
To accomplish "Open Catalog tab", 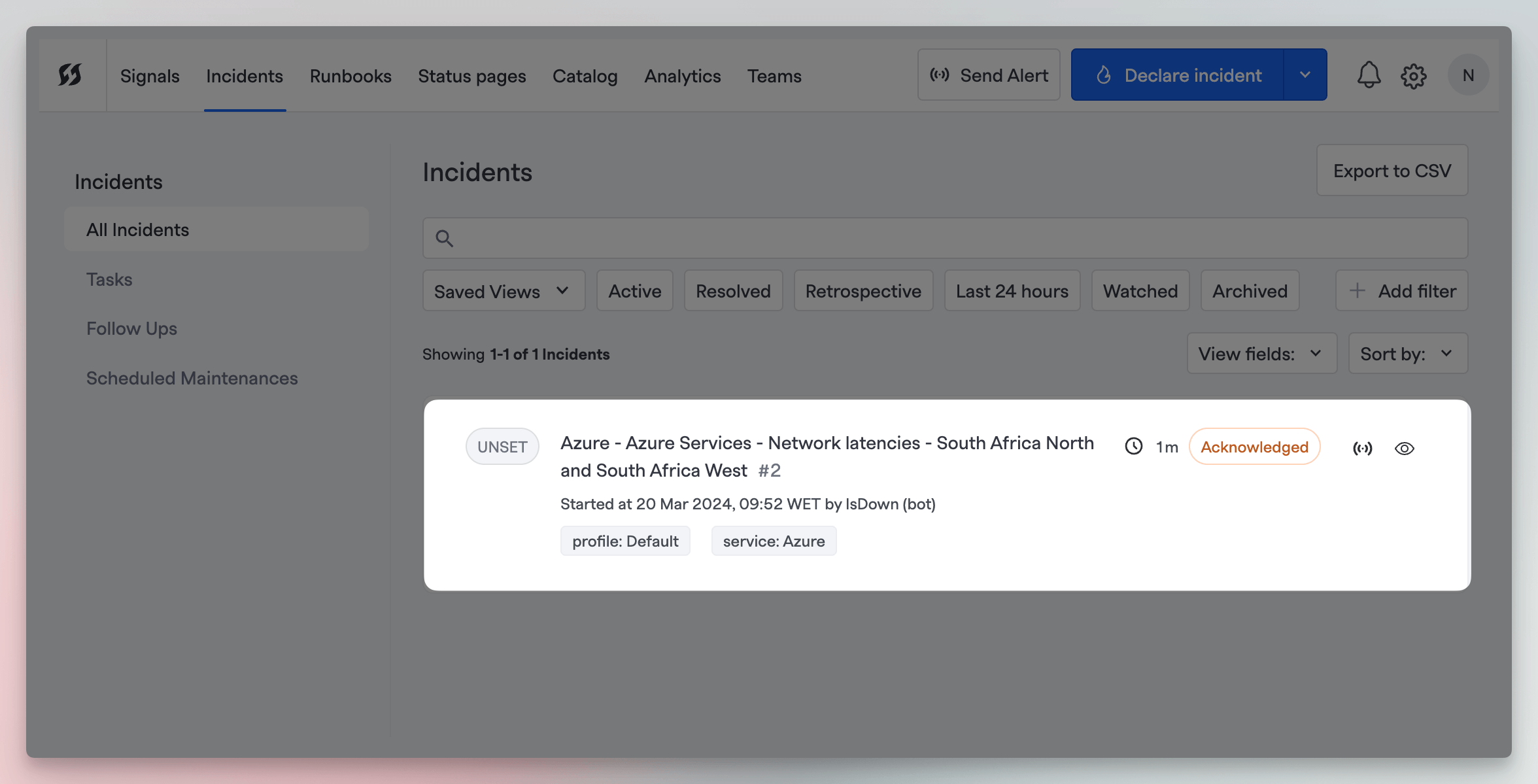I will [x=585, y=76].
